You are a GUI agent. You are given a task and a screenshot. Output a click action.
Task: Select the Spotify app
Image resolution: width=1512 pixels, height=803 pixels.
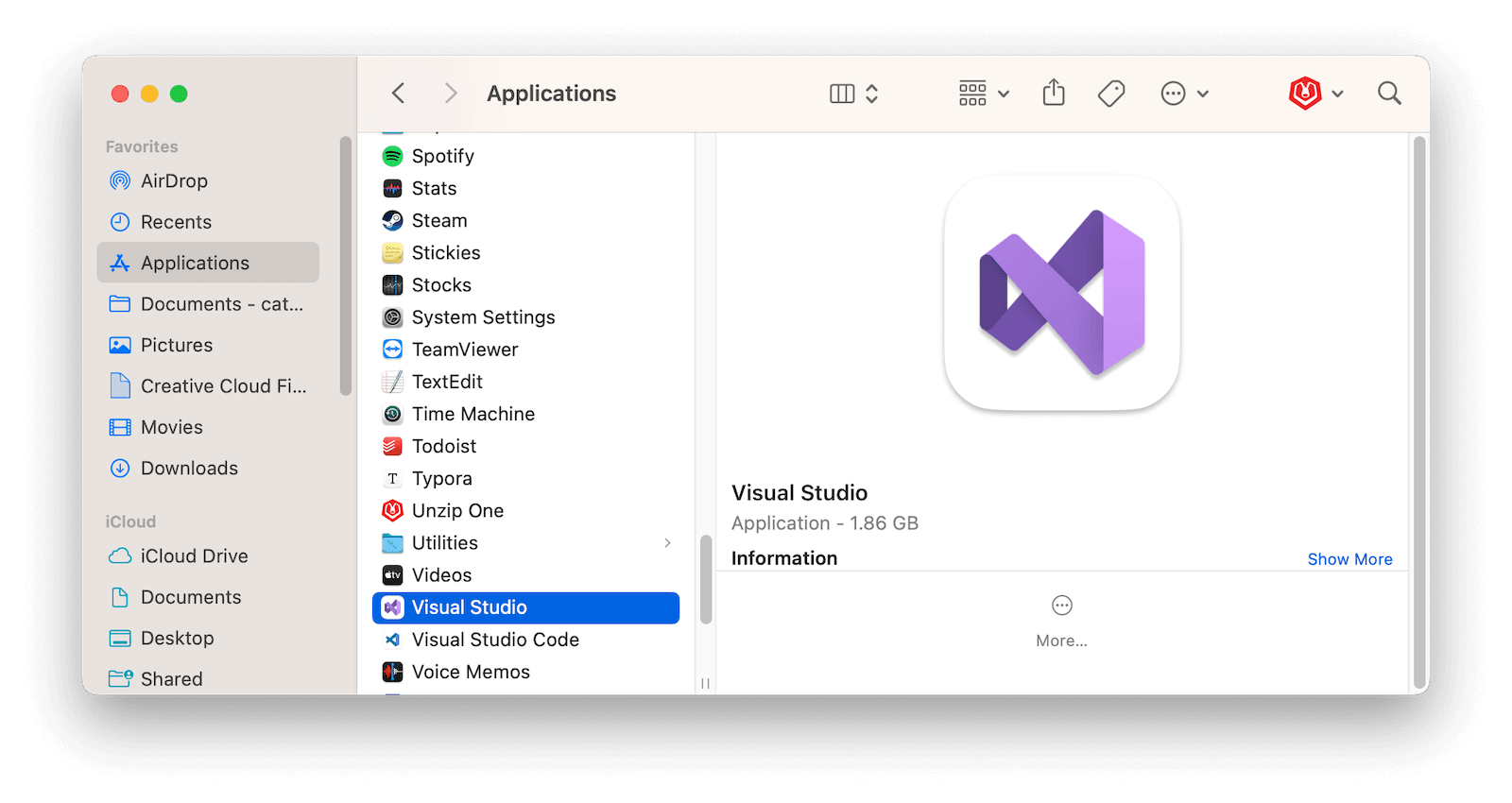[x=525, y=156]
